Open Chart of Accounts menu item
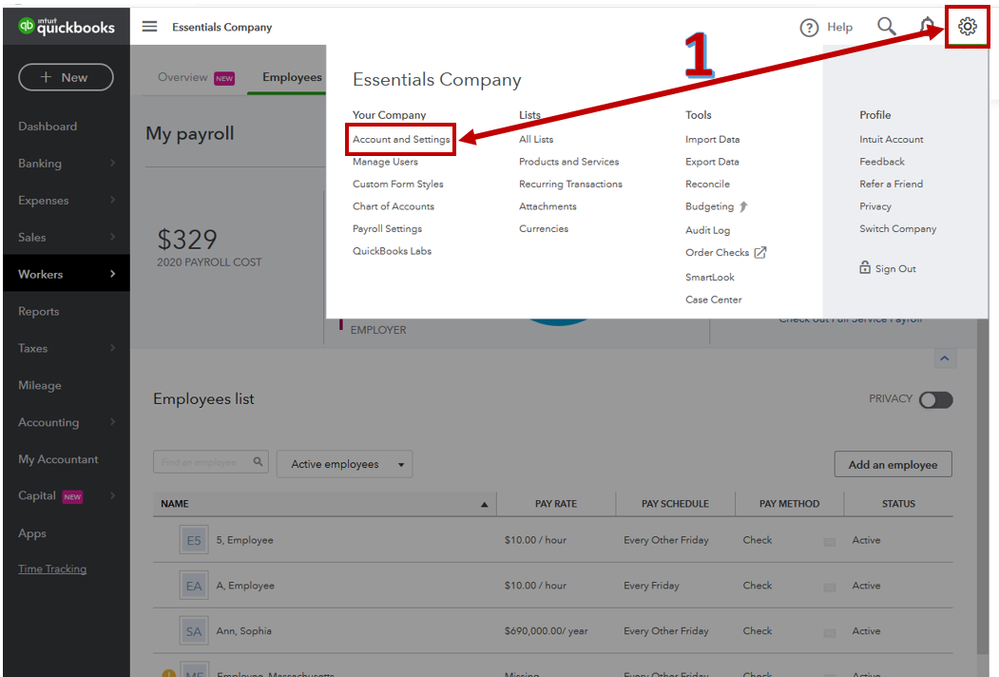Image resolution: width=999 pixels, height=677 pixels. [393, 206]
